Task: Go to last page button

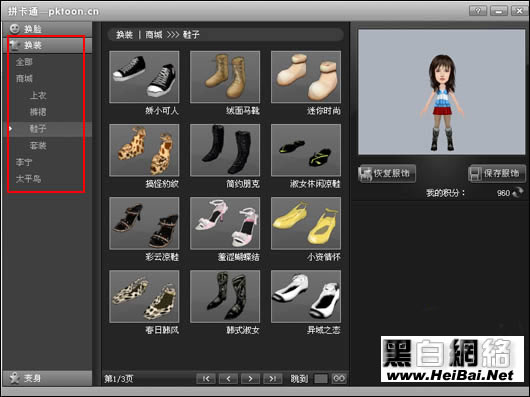Action: tap(273, 379)
